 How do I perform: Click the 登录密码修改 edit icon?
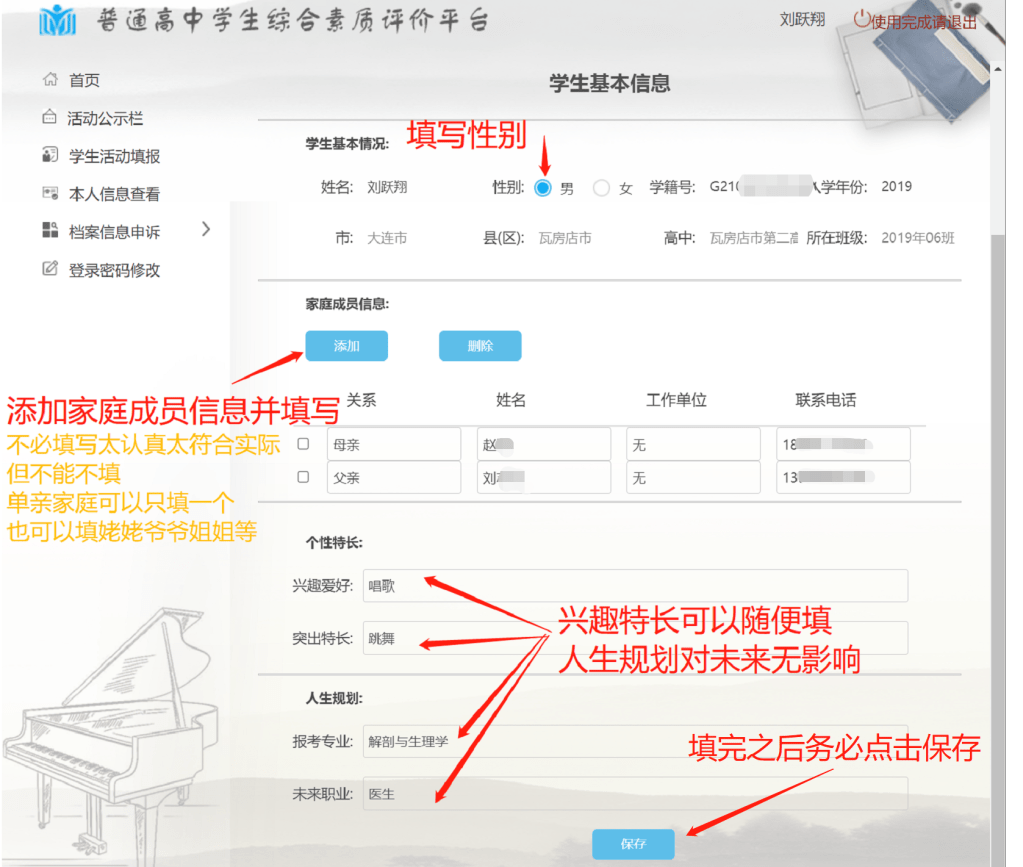[x=50, y=269]
